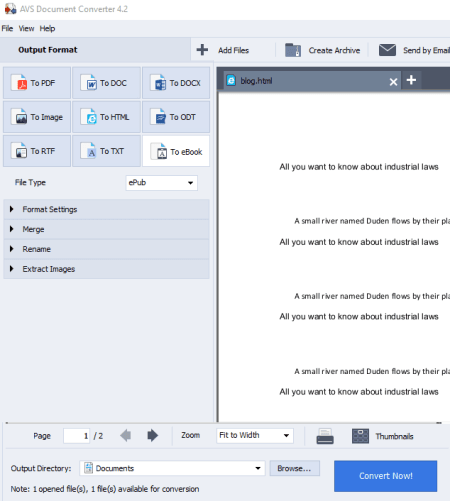Click the Convert Now! button
Screen dimensions: 450x501
coord(386,476)
